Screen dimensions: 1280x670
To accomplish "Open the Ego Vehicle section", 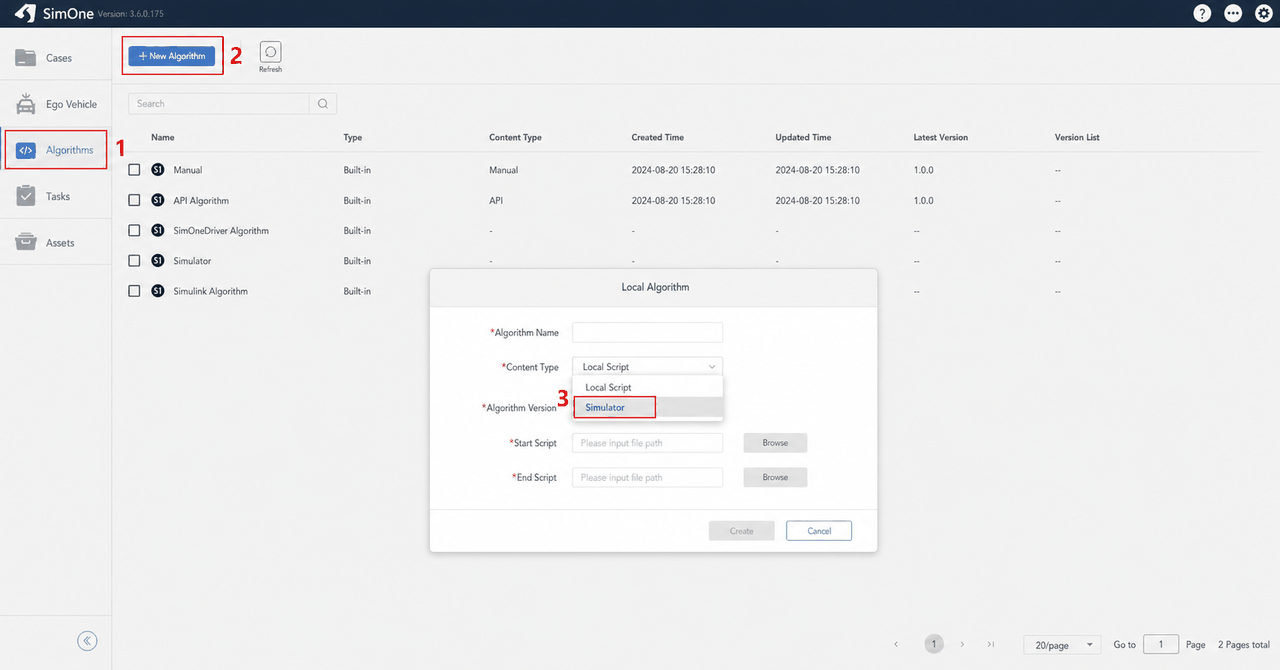I will click(56, 104).
